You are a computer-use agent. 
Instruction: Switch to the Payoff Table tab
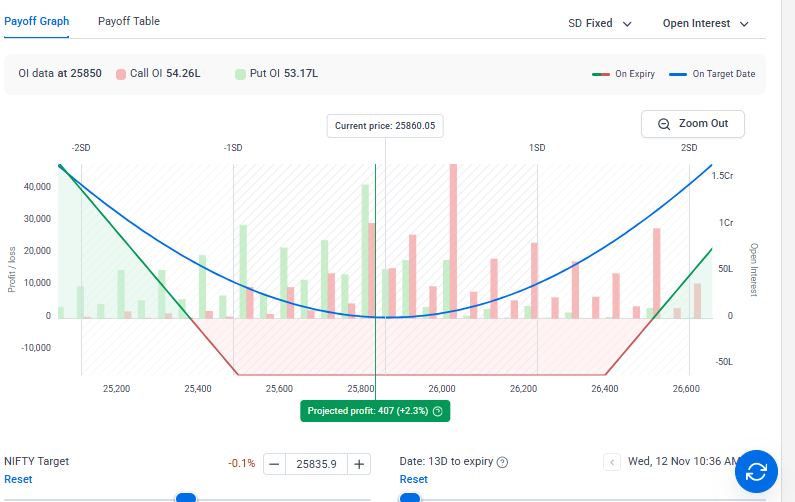[128, 21]
